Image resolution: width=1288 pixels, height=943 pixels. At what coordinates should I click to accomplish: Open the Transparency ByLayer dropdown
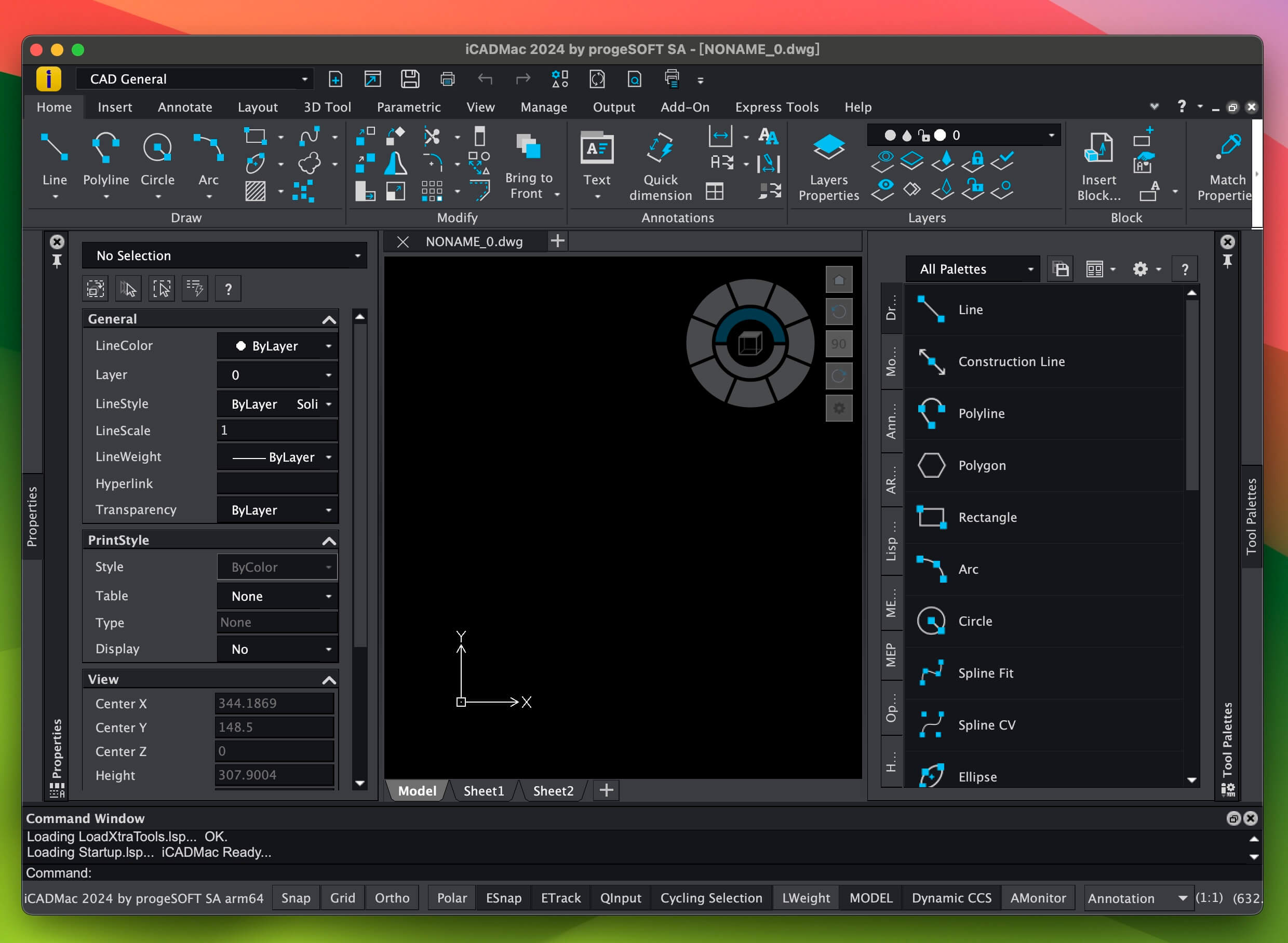click(x=277, y=510)
